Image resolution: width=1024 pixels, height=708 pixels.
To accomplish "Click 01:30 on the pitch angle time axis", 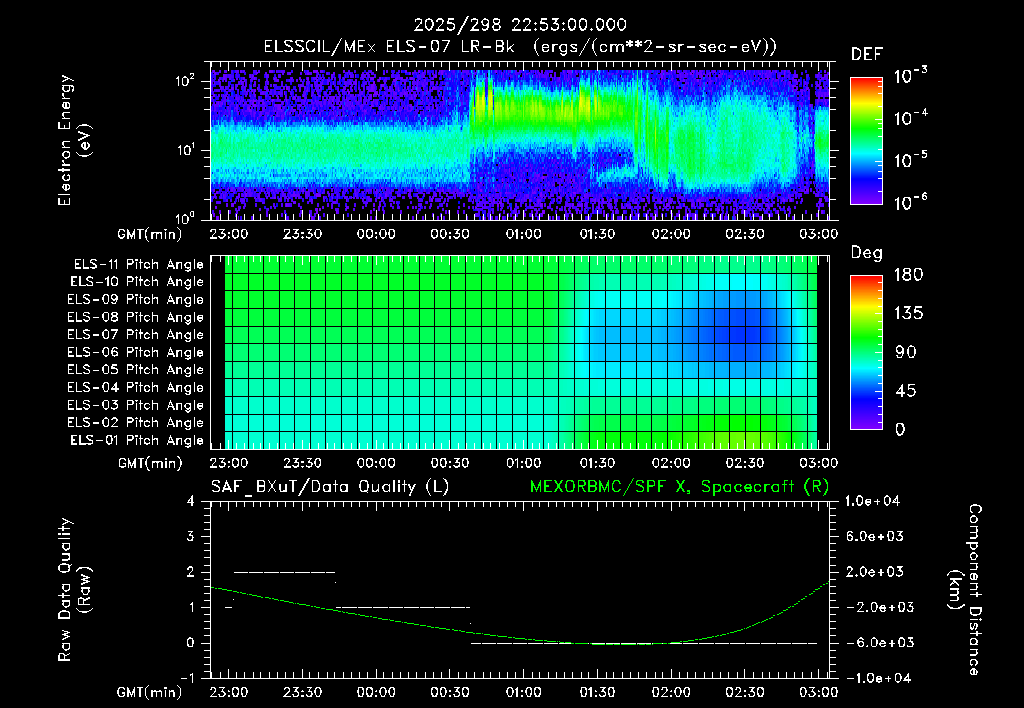I will click(x=598, y=463).
